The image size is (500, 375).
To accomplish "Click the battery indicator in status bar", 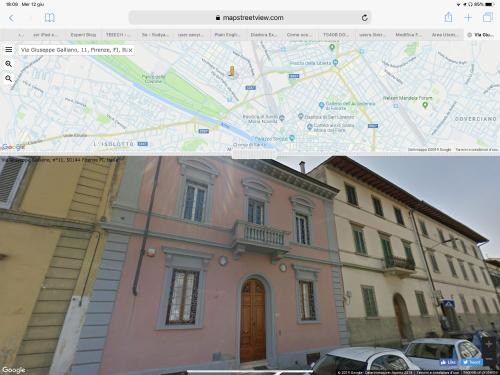I will click(489, 4).
